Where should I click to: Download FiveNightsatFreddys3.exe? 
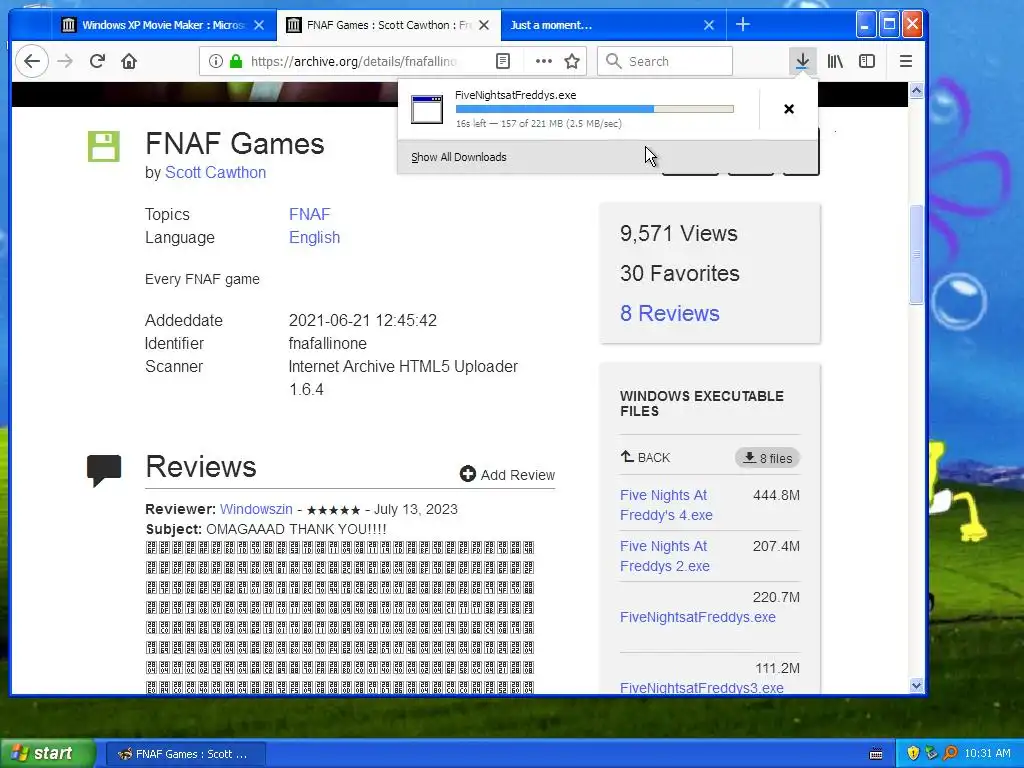[701, 688]
